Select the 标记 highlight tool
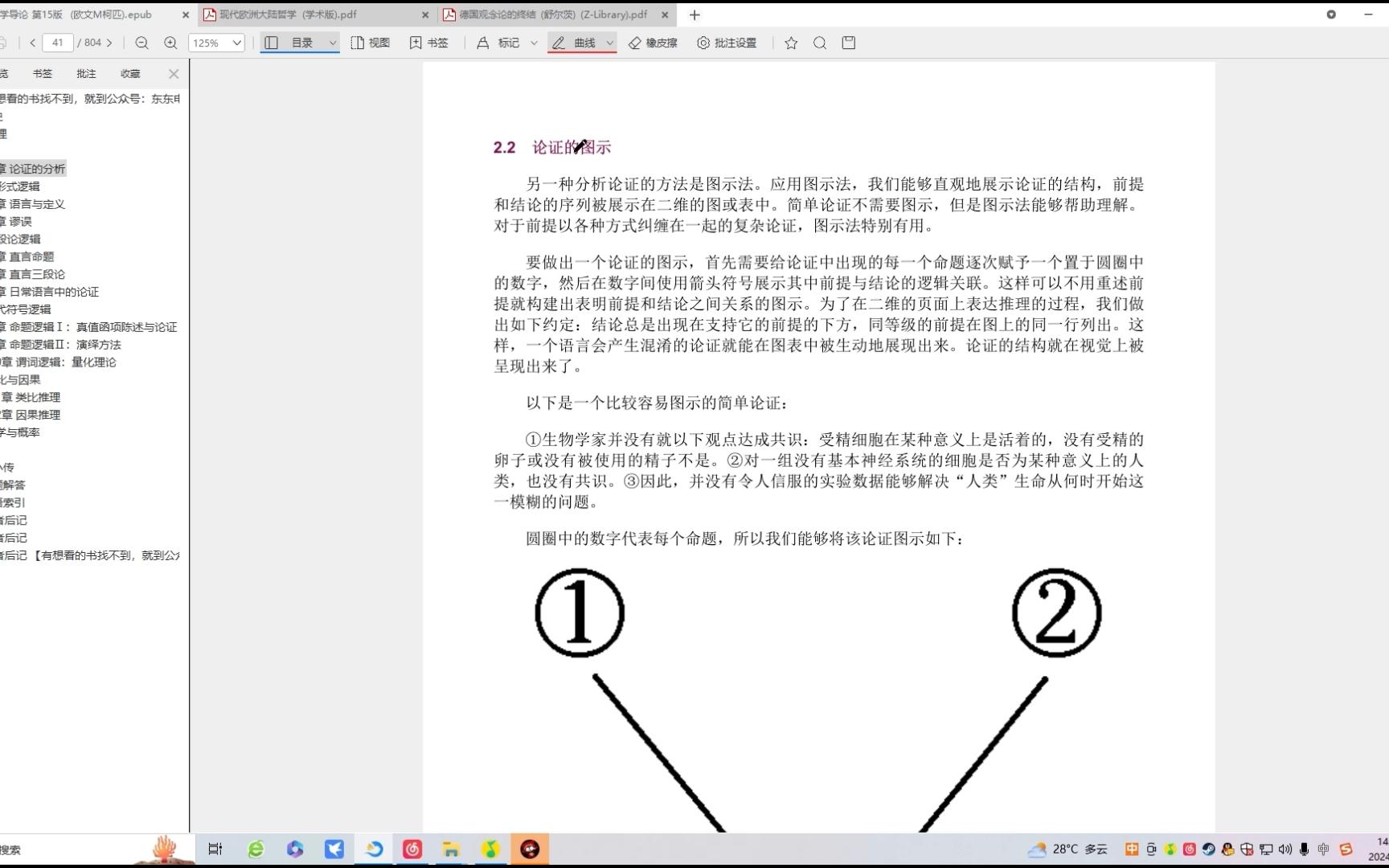The height and width of the screenshot is (868, 1389). tap(498, 43)
